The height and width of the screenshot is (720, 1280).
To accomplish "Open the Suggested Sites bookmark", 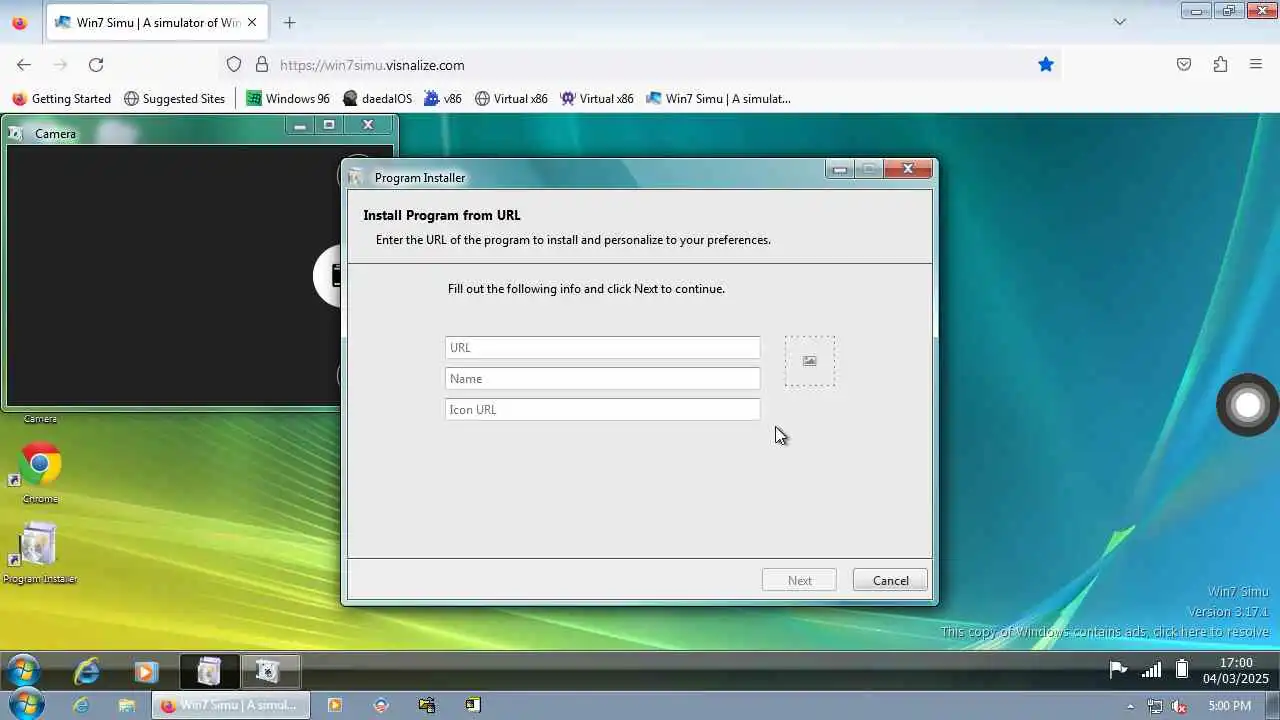I will pyautogui.click(x=174, y=98).
